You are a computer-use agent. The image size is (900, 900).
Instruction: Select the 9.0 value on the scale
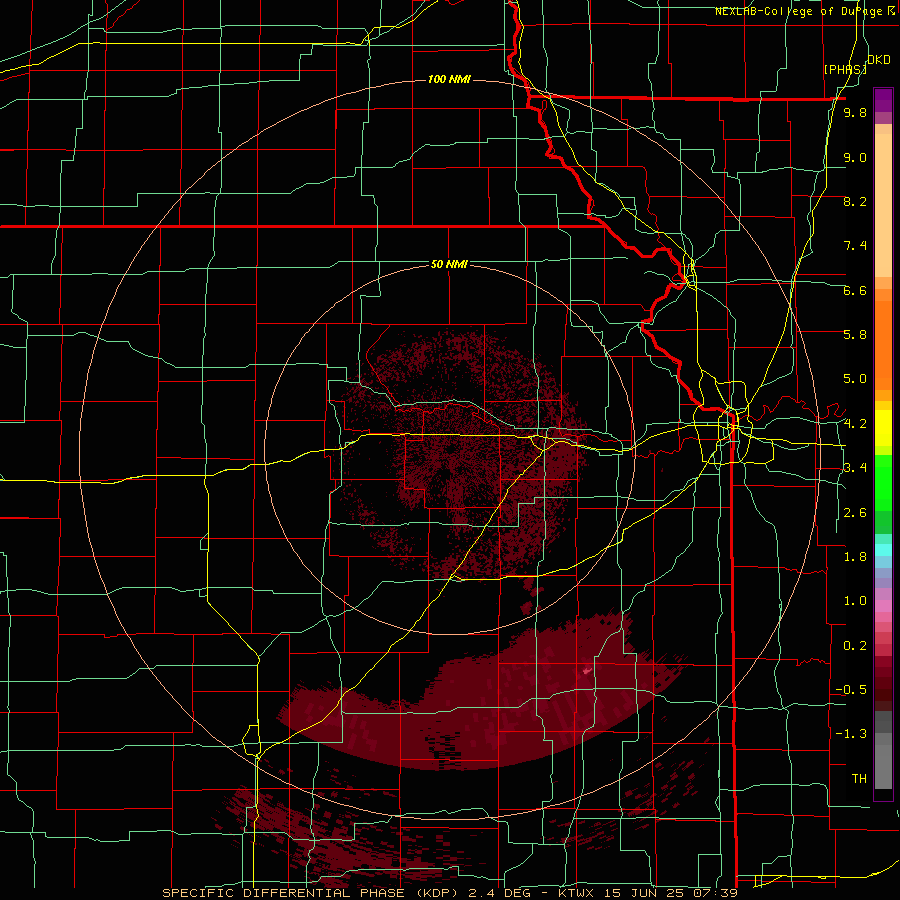(855, 157)
